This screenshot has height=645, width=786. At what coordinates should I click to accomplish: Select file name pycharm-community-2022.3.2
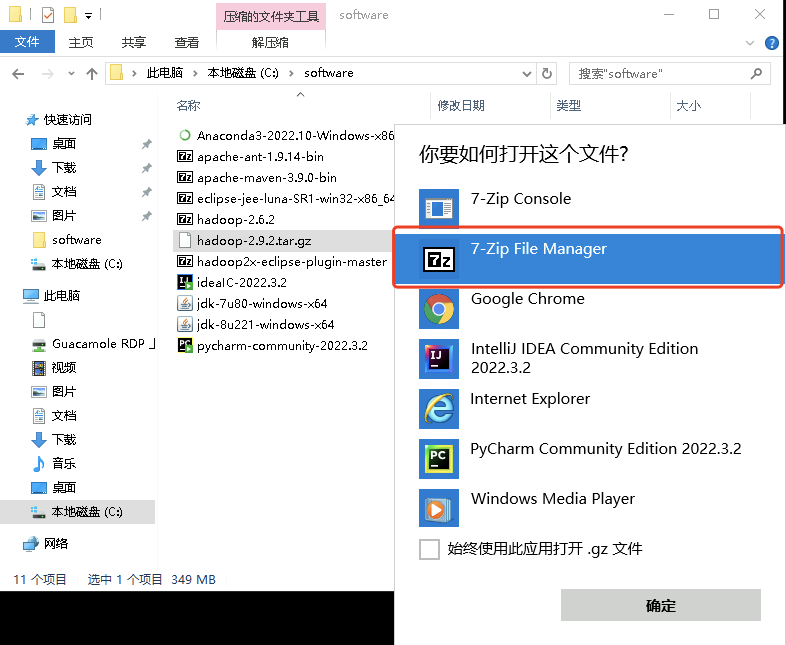tap(282, 345)
